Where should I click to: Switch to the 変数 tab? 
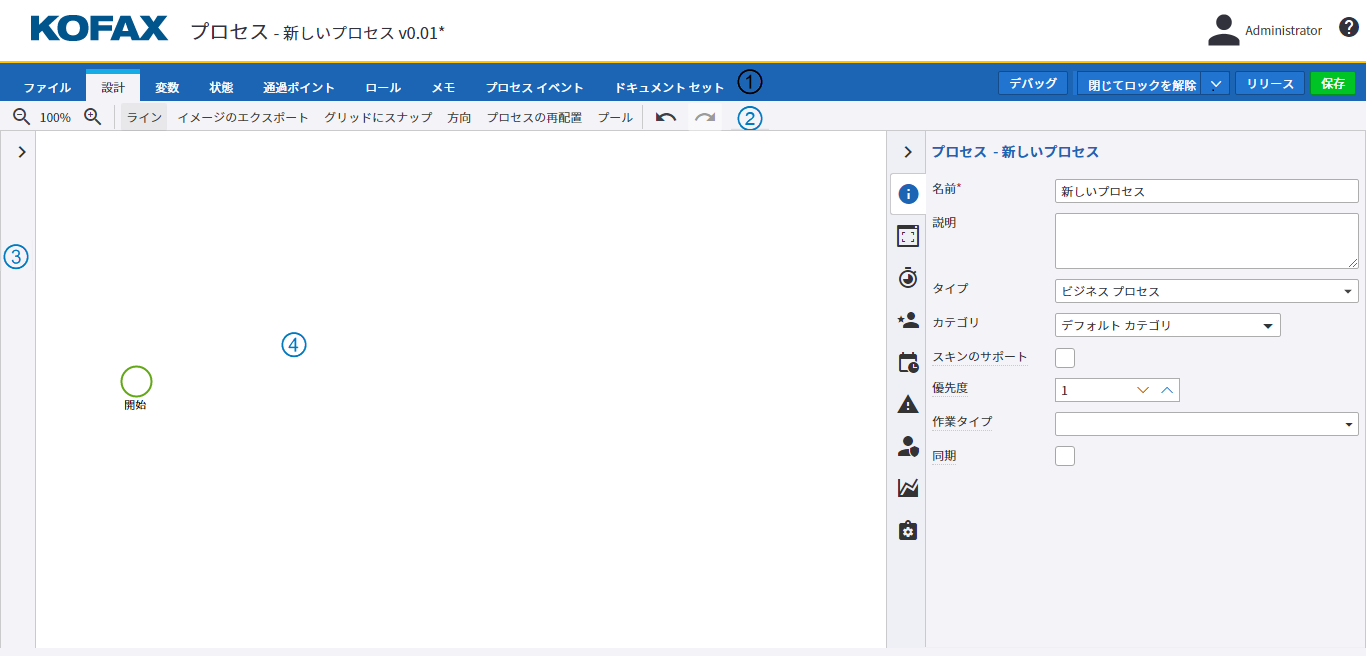point(167,87)
